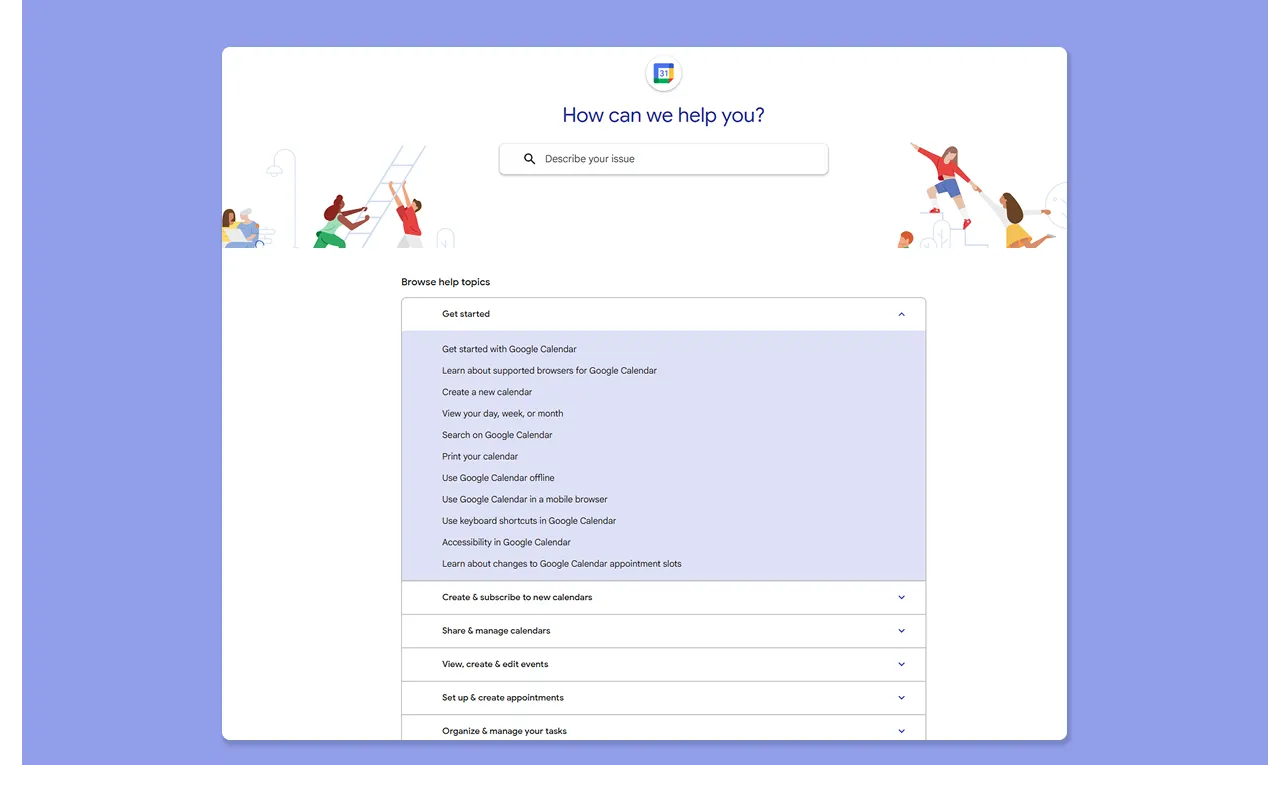Expand 'View, create & edit events' chevron
Screen dimensions: 1288x788
click(901, 665)
